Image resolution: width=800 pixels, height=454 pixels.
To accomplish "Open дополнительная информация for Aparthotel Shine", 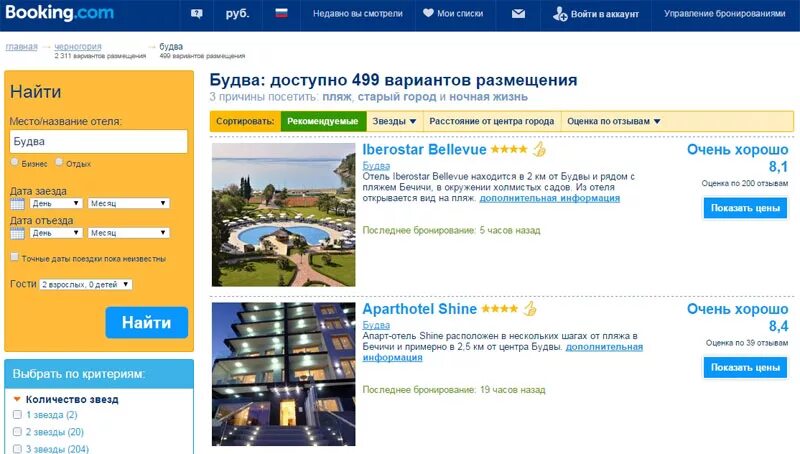I will coord(604,347).
